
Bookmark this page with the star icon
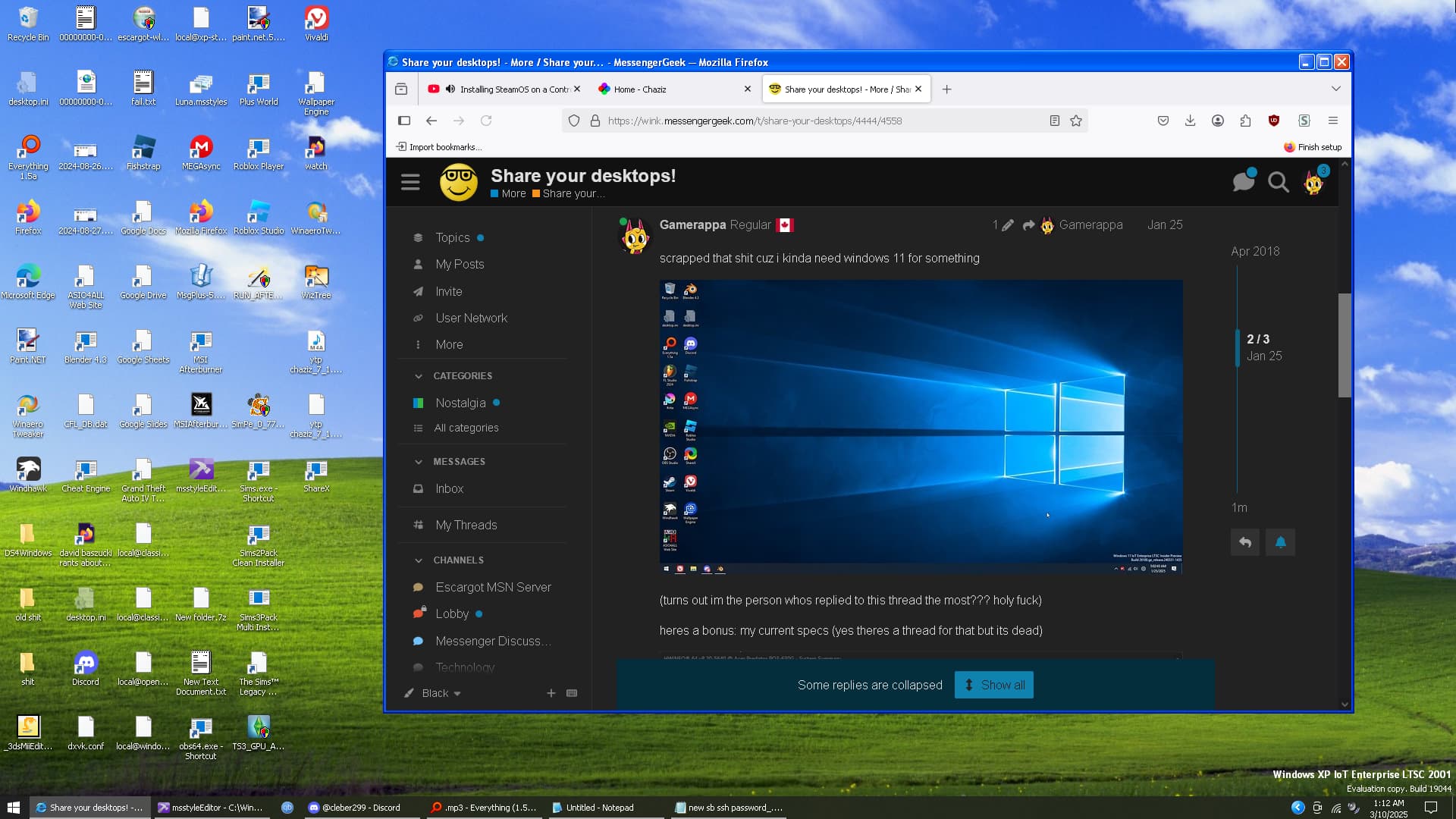(1075, 121)
